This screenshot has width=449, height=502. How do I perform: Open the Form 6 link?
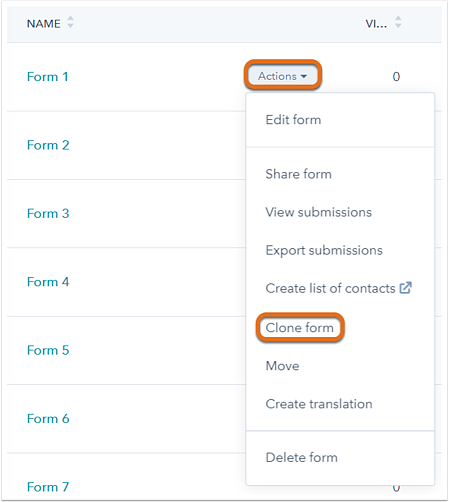tap(48, 418)
